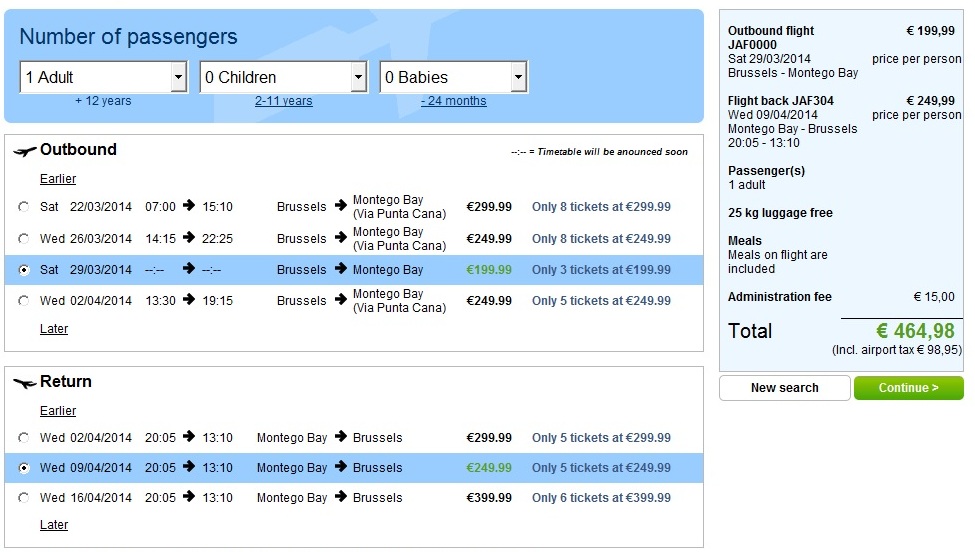Click the total € 464,98 amount
This screenshot has height=552, width=975.
click(x=915, y=331)
